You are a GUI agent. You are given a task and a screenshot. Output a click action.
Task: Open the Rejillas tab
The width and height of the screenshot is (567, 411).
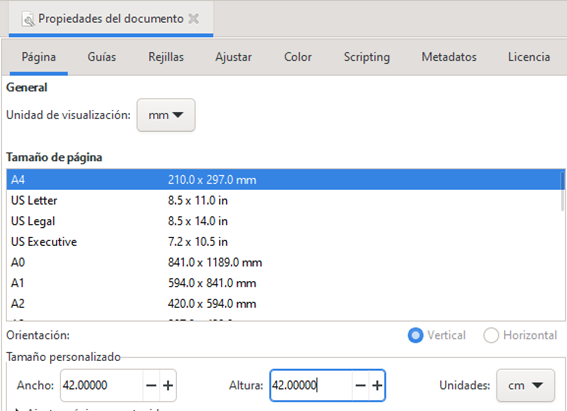point(166,57)
